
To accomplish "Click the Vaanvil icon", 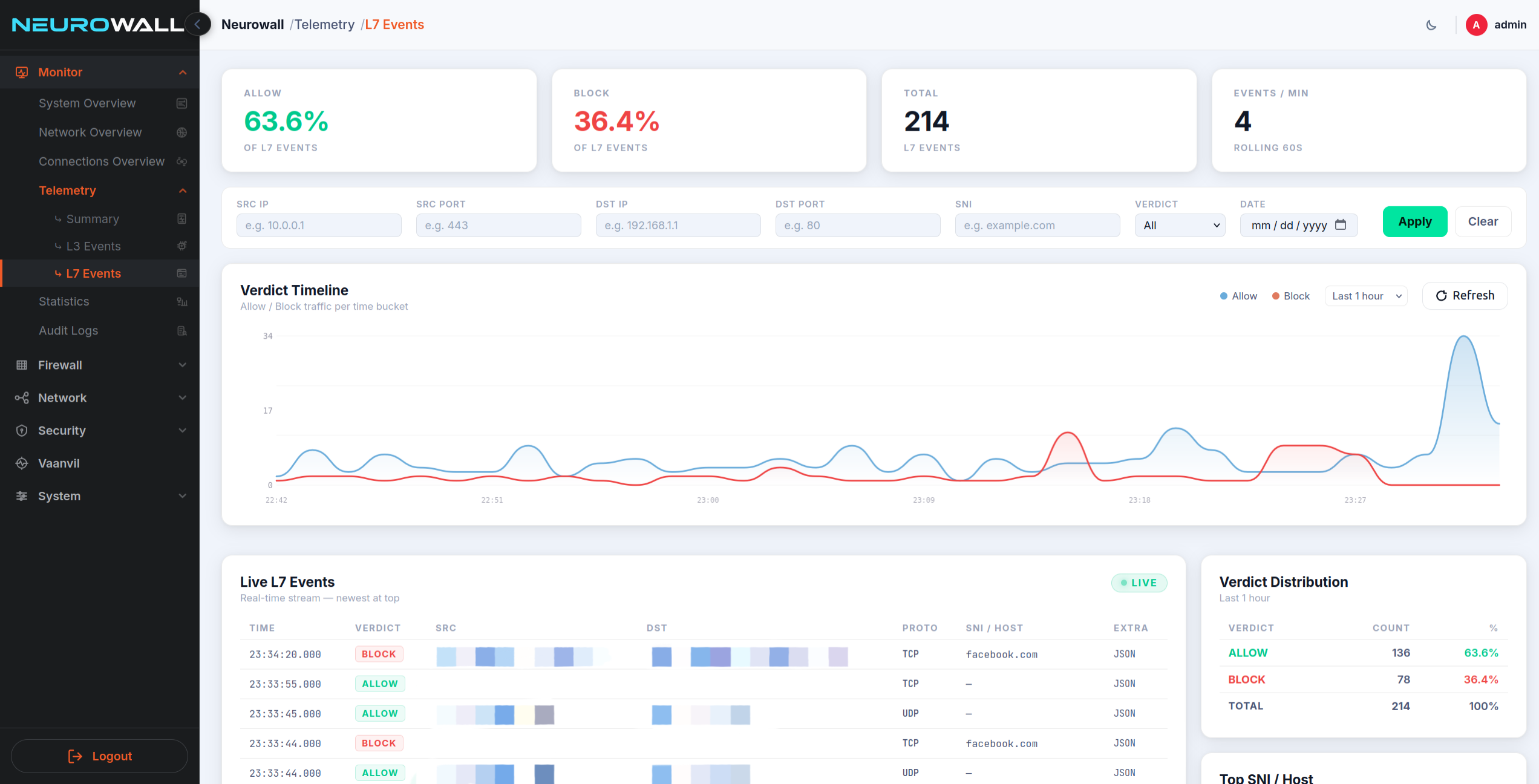I will pos(22,463).
